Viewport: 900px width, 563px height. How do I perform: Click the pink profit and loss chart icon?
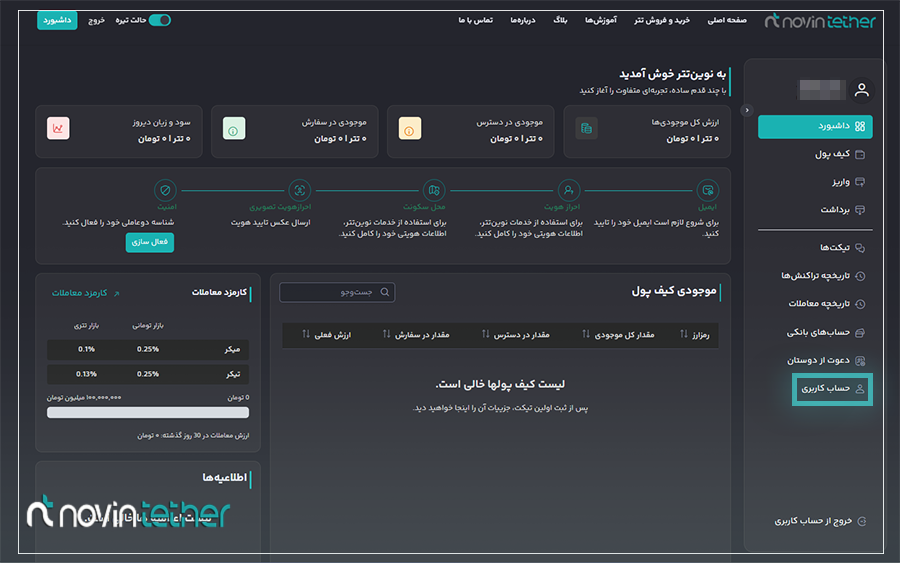[58, 128]
